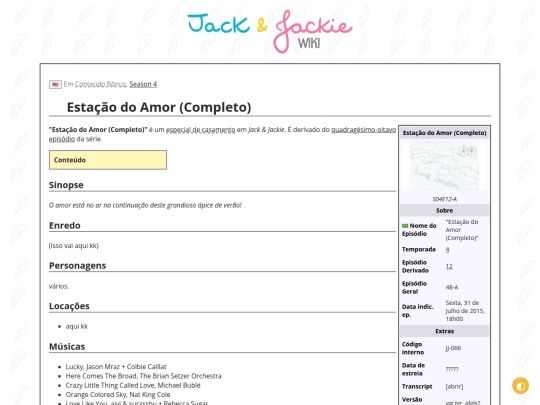Click the Data de estreia ????? value
540x405 pixels.
[452, 370]
